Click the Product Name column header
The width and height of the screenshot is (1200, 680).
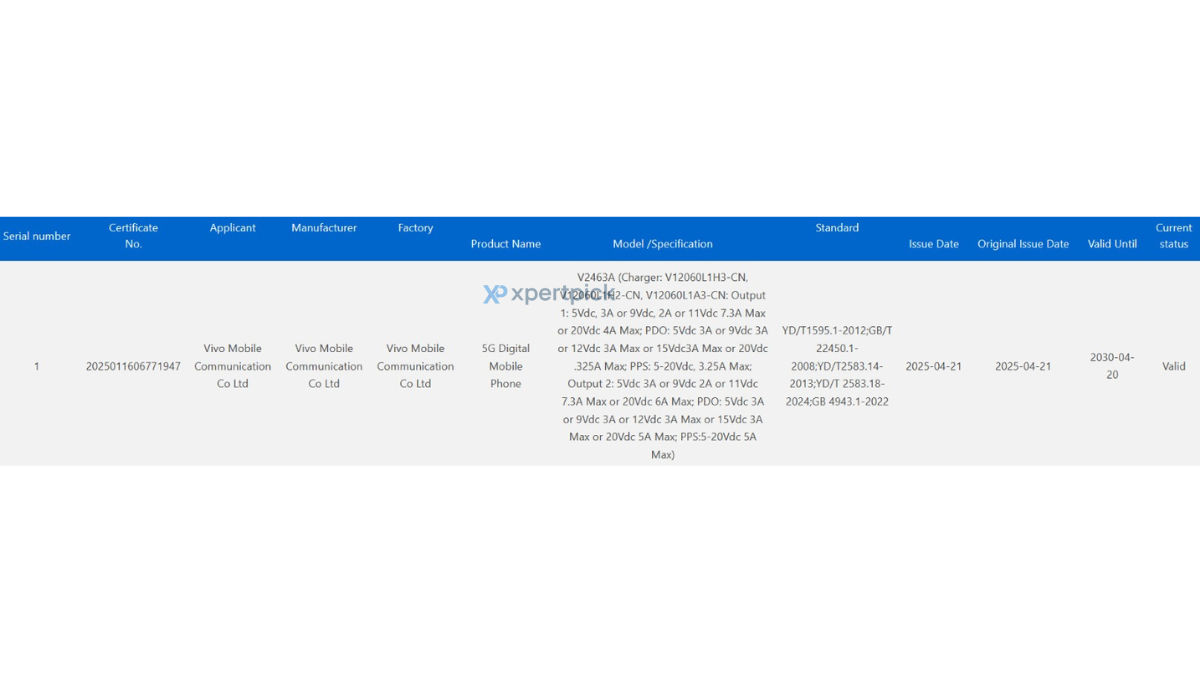click(x=506, y=244)
